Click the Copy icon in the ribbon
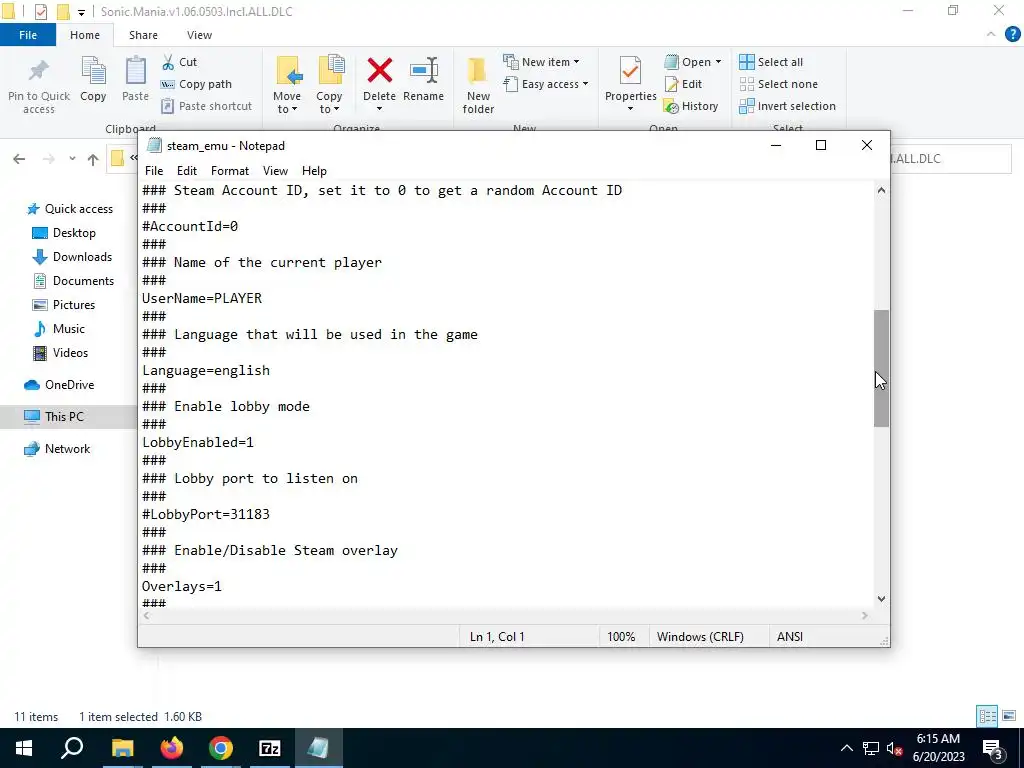1024x768 pixels. [93, 71]
